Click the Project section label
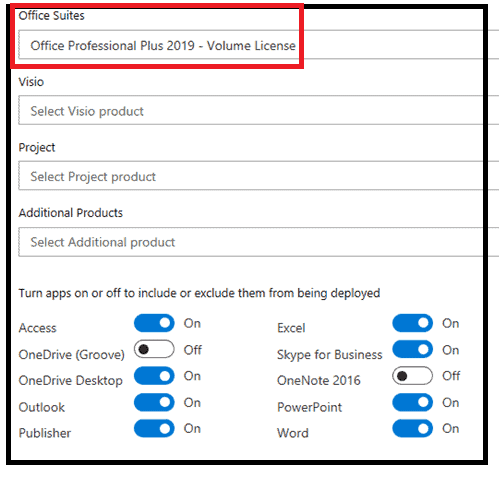 coord(37,147)
